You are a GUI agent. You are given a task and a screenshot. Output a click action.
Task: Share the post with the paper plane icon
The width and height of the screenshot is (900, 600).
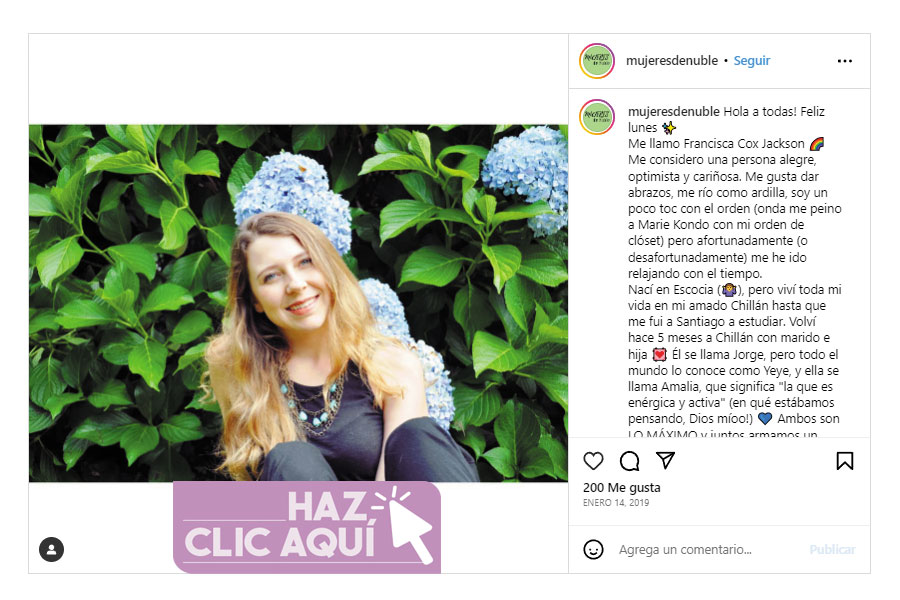pos(665,460)
